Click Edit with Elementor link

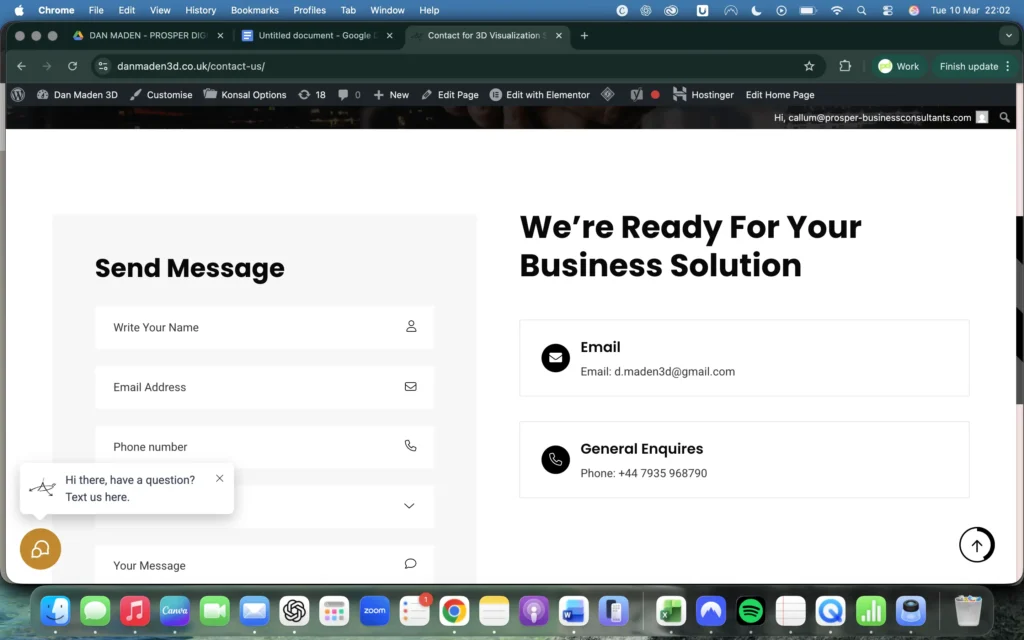pyautogui.click(x=540, y=95)
